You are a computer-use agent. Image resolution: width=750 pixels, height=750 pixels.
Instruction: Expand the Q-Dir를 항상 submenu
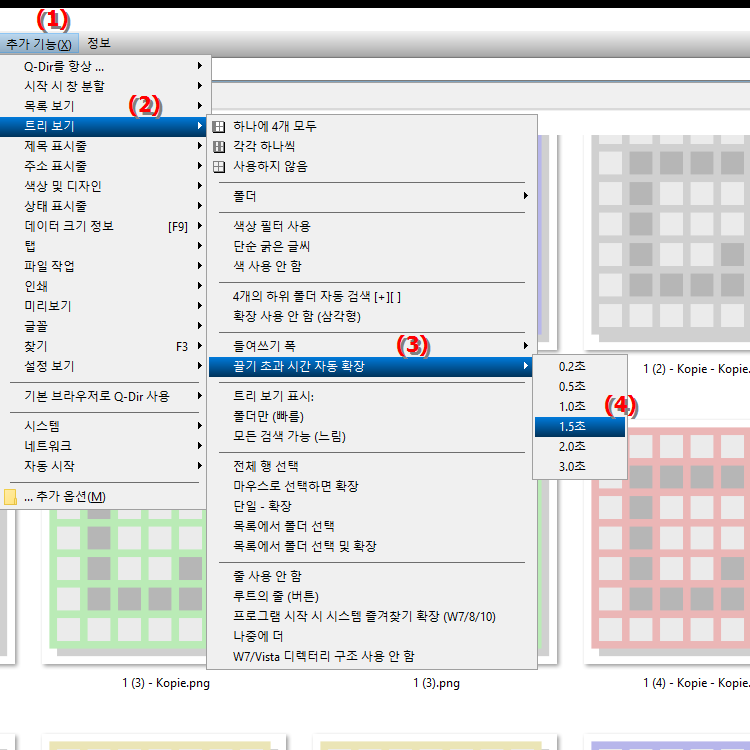(x=103, y=66)
